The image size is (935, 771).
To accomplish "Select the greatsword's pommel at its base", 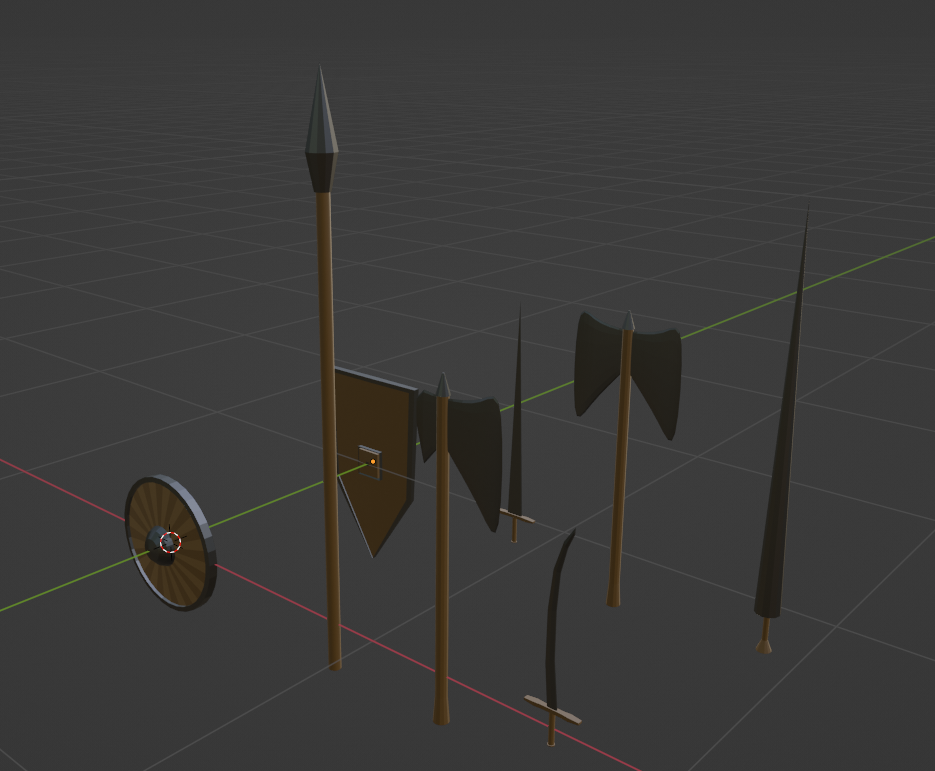I will coord(764,646).
